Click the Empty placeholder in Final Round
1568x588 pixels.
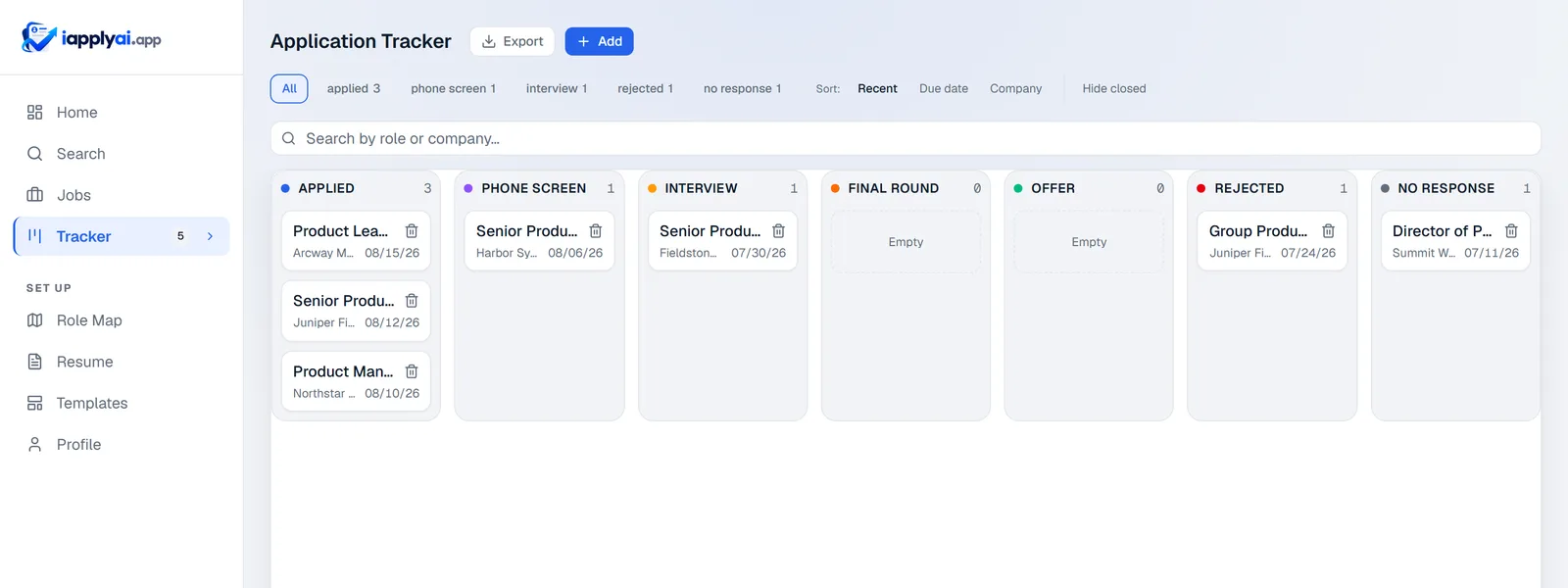906,242
